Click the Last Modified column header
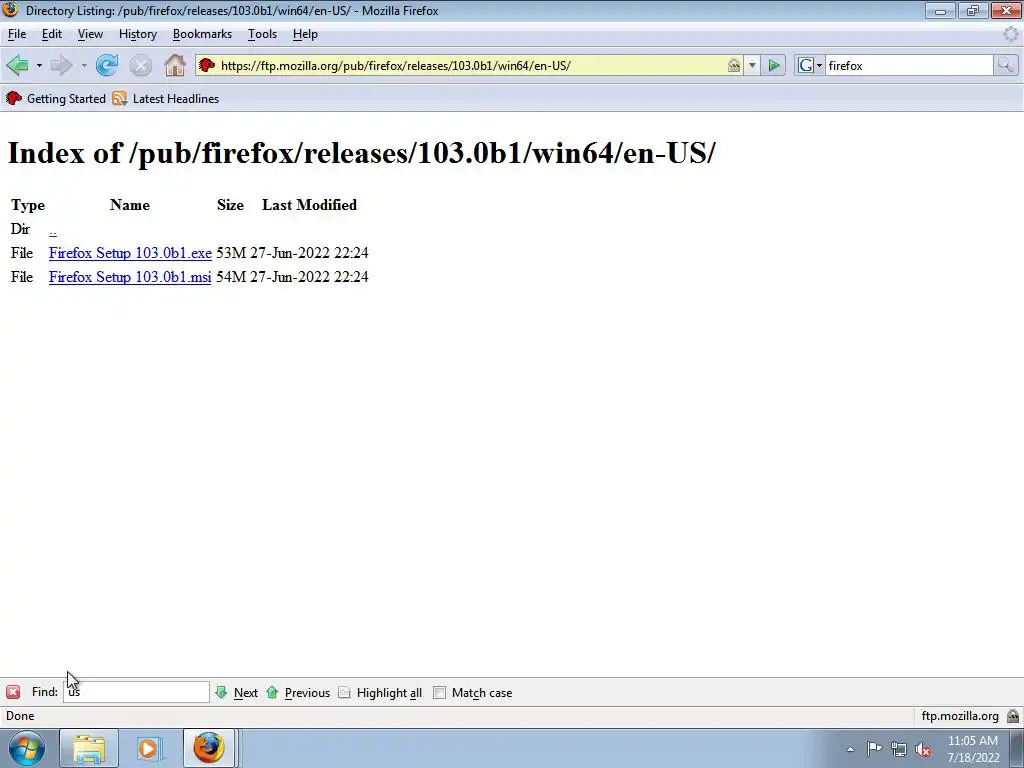 [x=310, y=205]
